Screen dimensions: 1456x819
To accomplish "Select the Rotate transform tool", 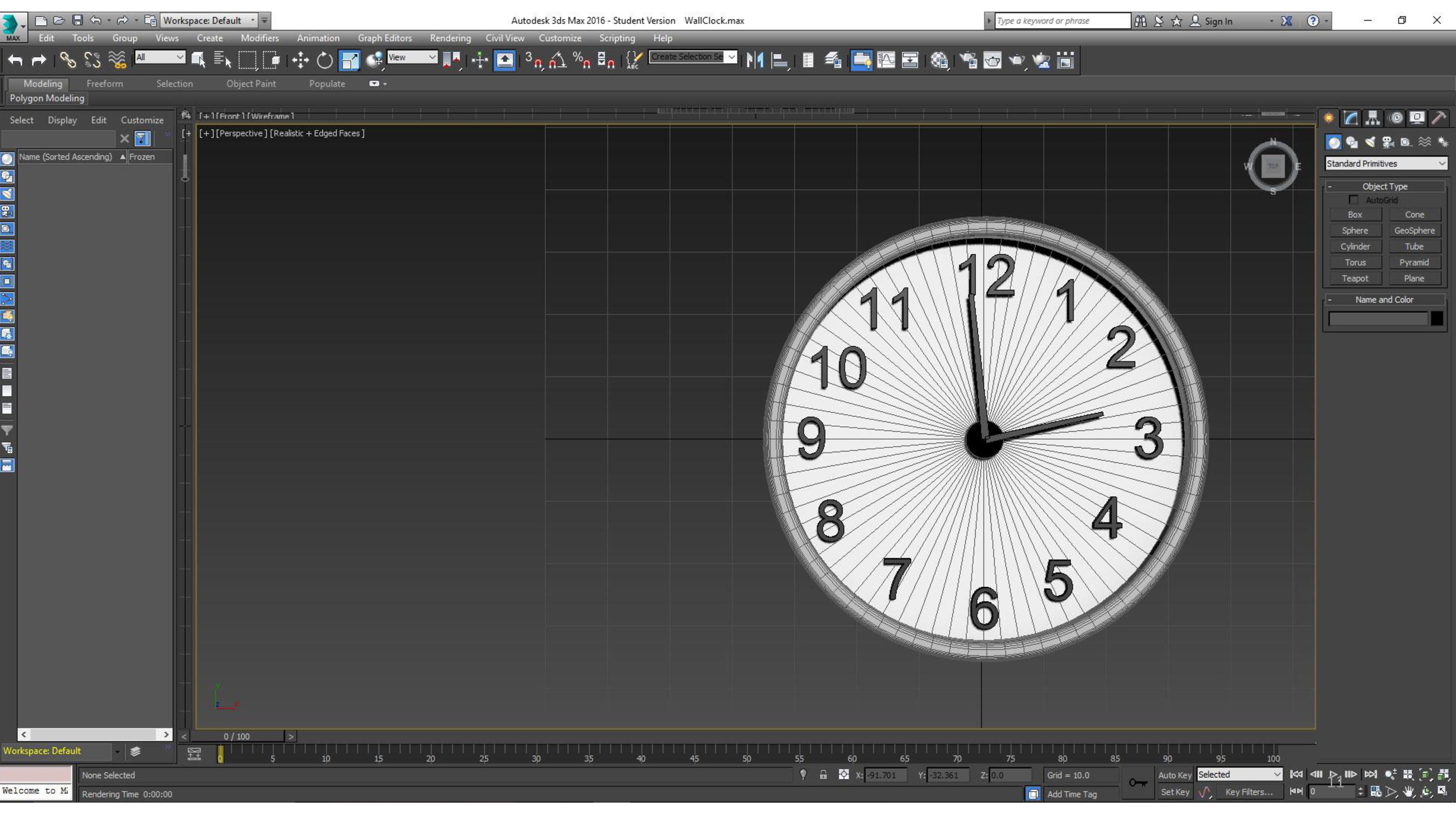I will point(324,60).
